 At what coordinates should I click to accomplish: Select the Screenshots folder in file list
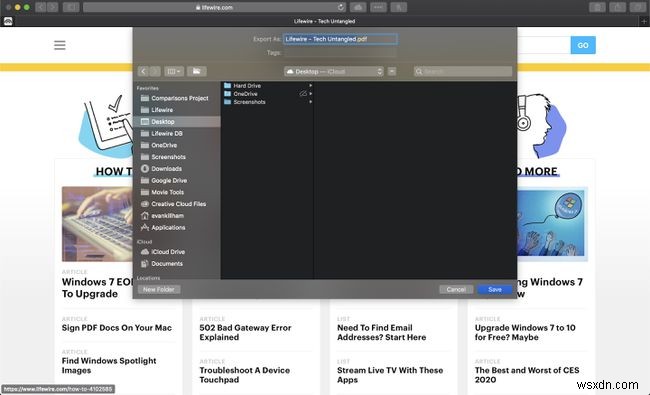(267, 102)
